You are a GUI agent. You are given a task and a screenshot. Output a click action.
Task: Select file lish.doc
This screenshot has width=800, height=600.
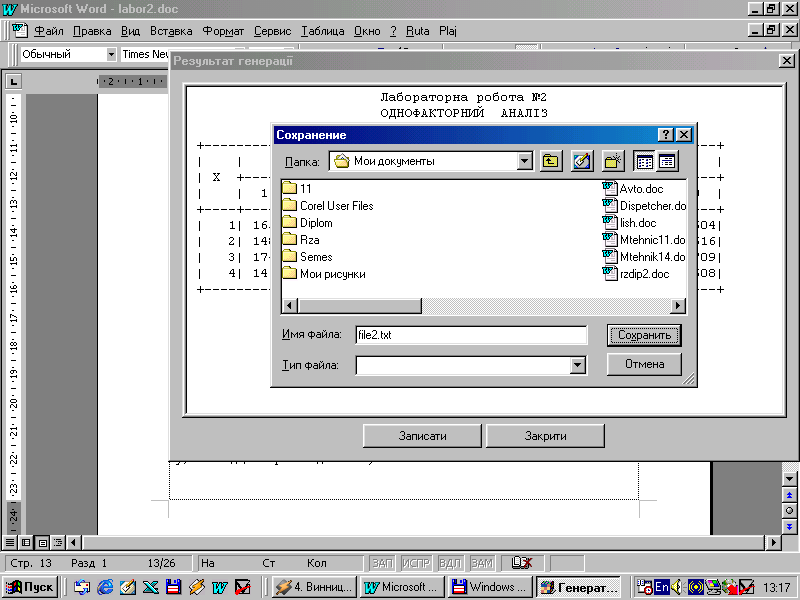(629, 223)
